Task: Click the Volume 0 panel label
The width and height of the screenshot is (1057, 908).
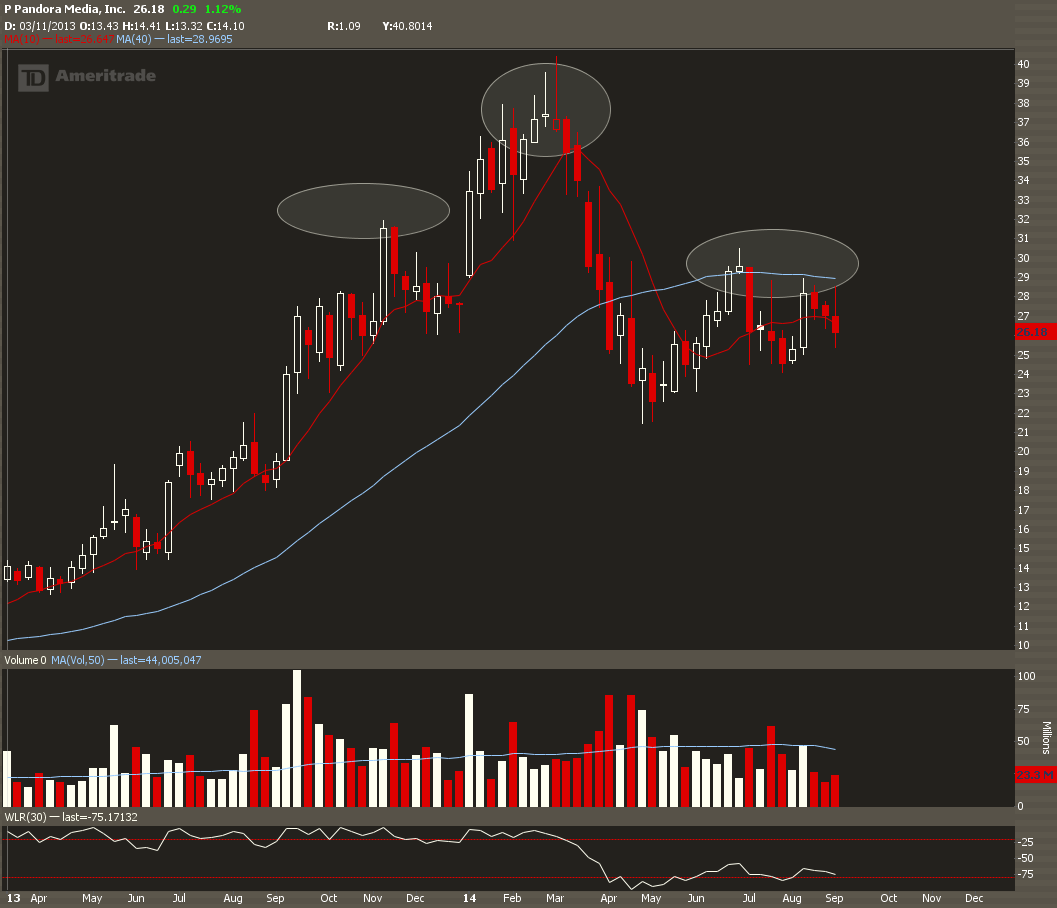Action: pyautogui.click(x=25, y=660)
